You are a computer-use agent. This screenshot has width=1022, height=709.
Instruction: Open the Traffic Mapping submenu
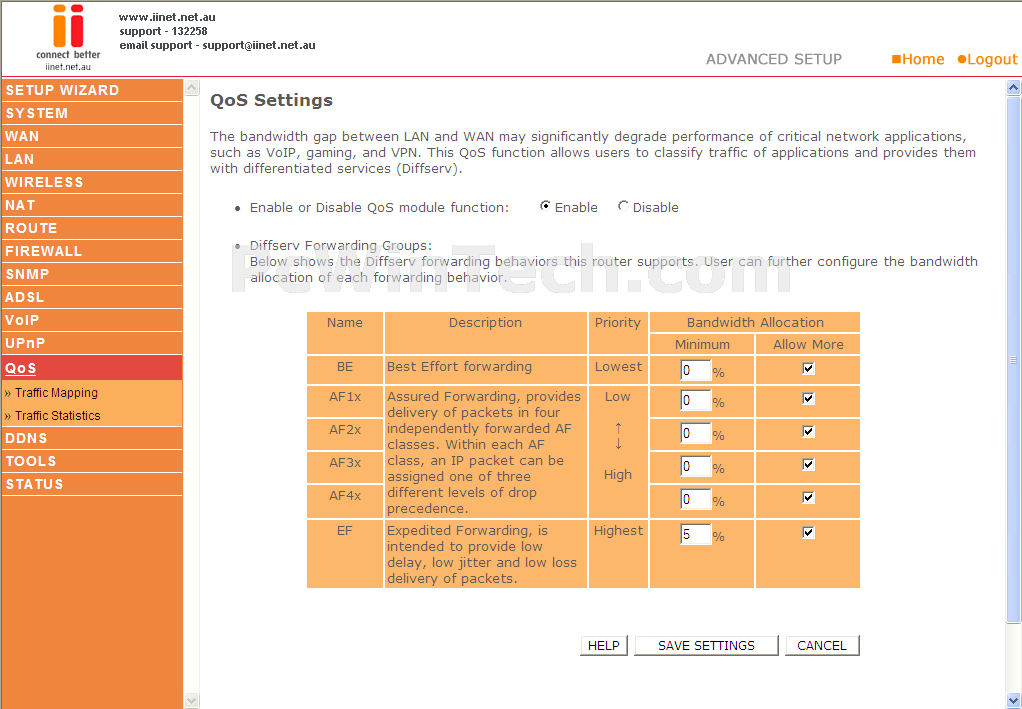pos(56,393)
